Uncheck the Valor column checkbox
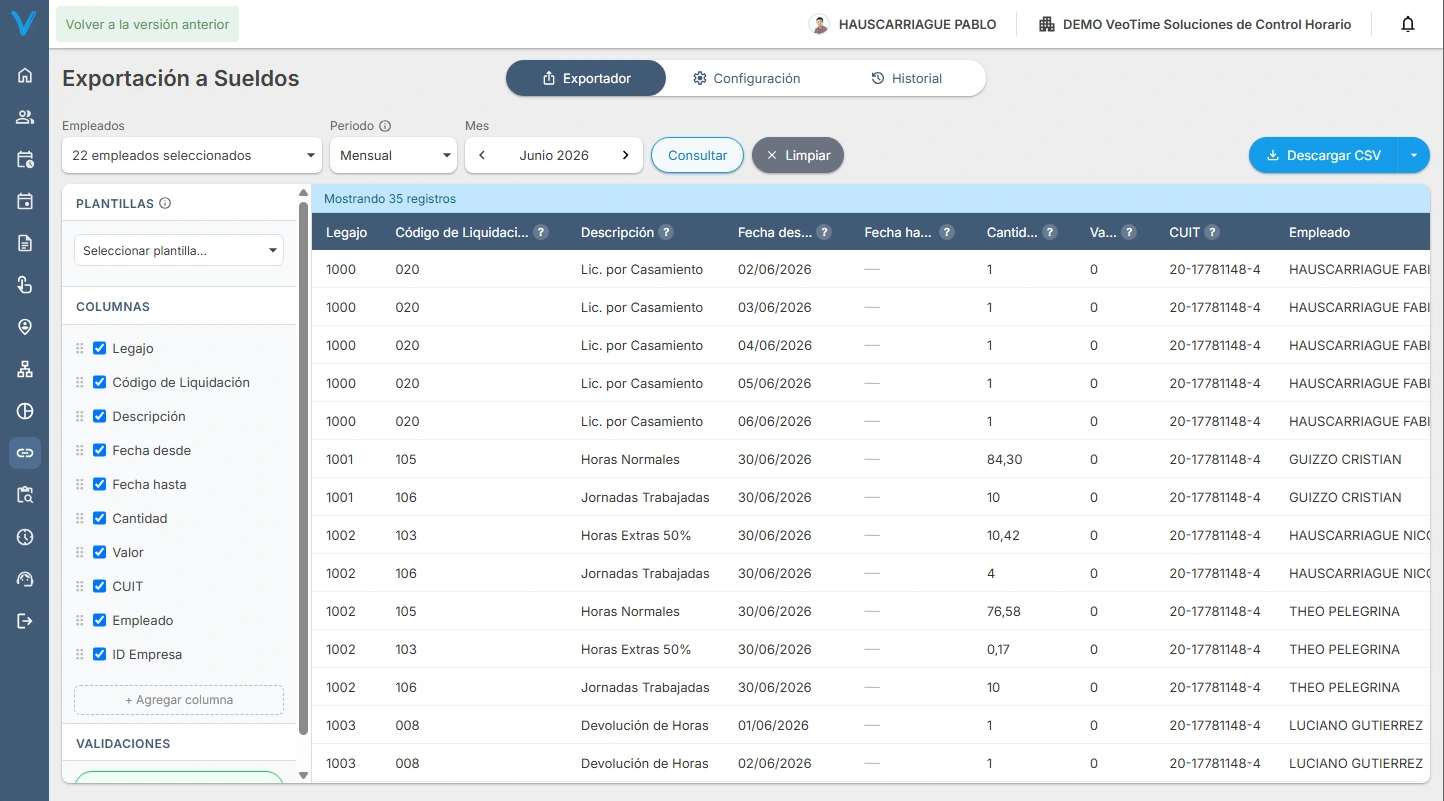1444x801 pixels. [99, 552]
